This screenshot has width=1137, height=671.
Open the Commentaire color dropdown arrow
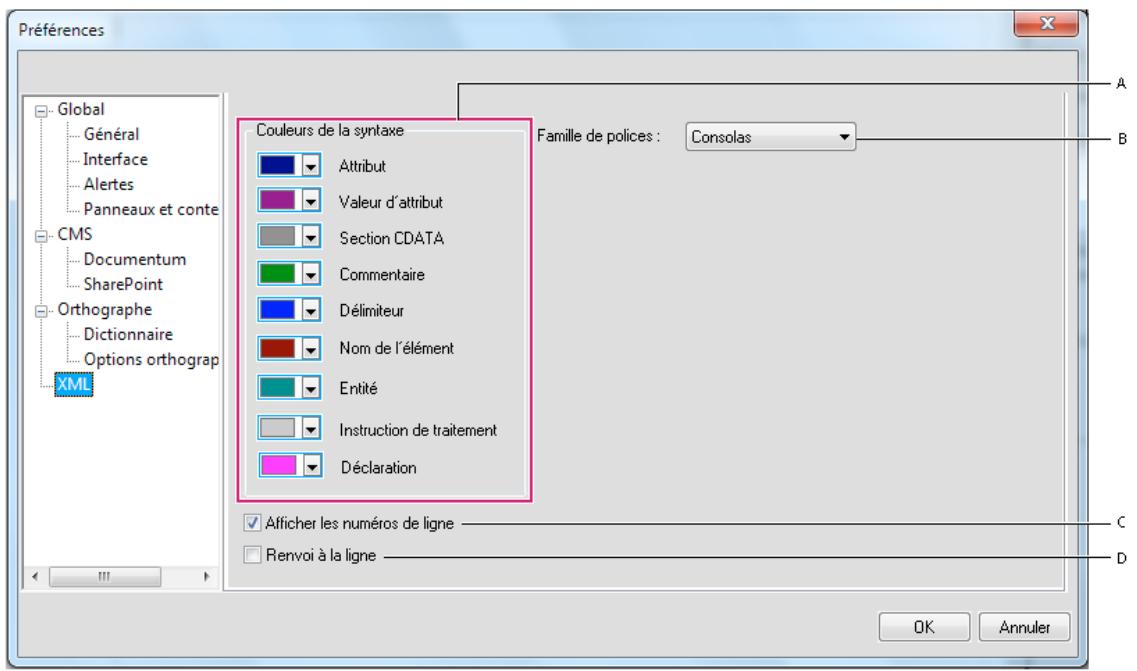[x=310, y=274]
